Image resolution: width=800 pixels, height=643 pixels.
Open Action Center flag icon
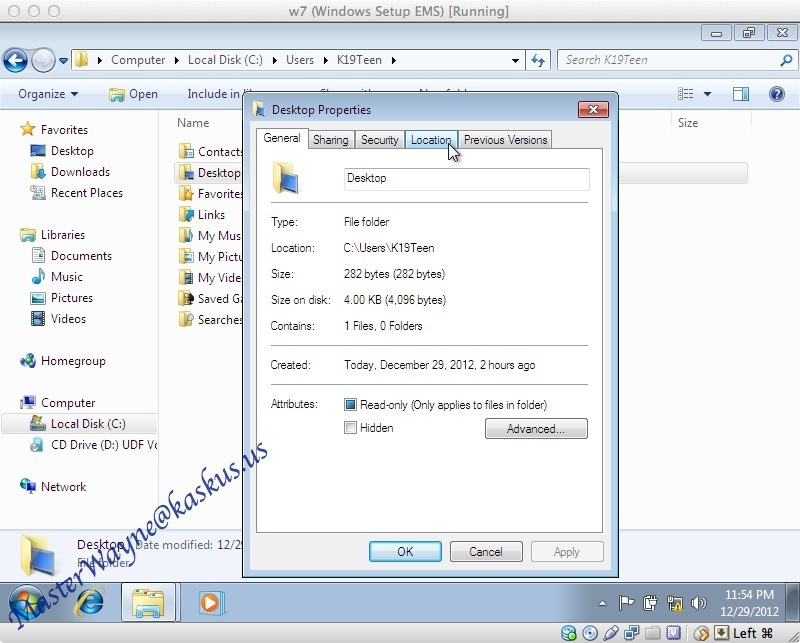[x=626, y=603]
